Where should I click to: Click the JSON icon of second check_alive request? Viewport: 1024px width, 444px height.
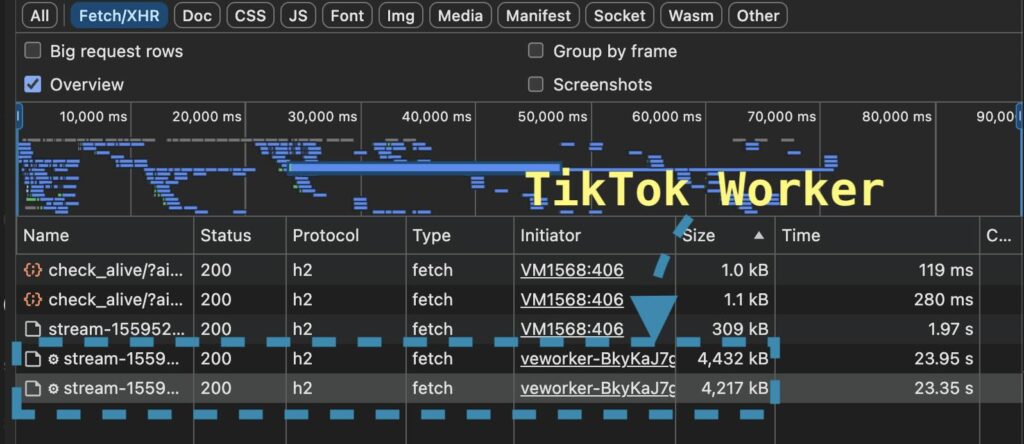click(x=33, y=300)
